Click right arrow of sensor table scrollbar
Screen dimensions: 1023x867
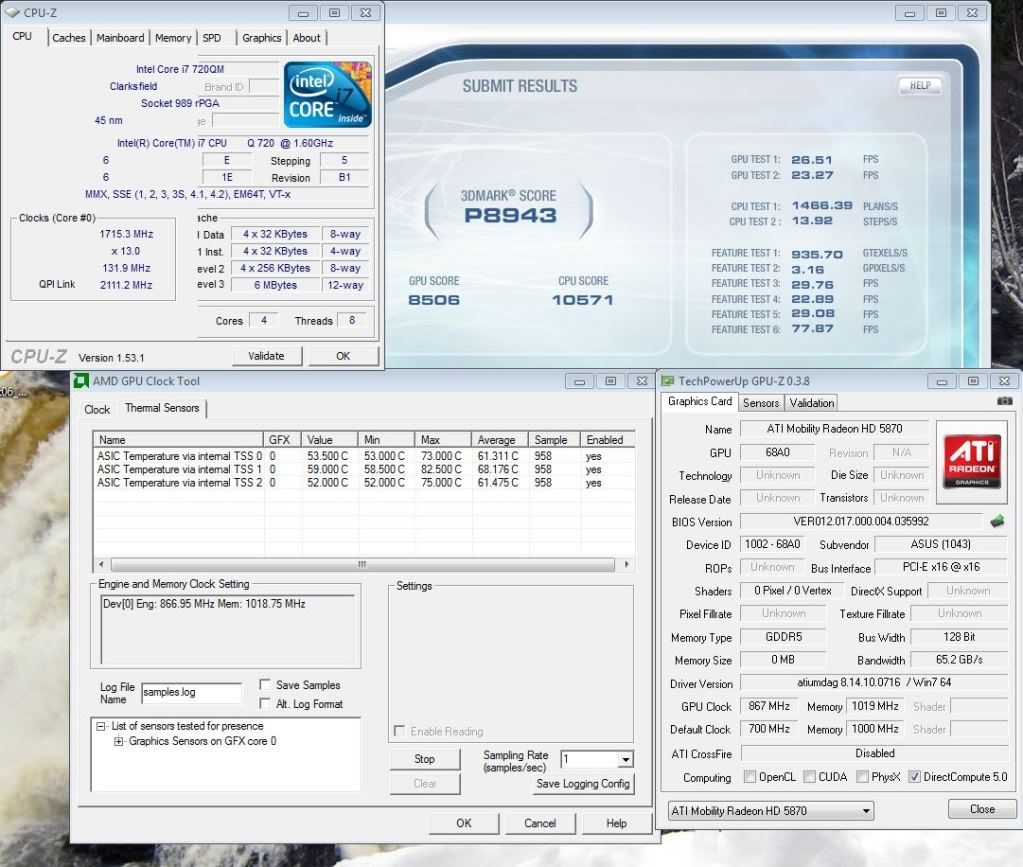tap(627, 564)
